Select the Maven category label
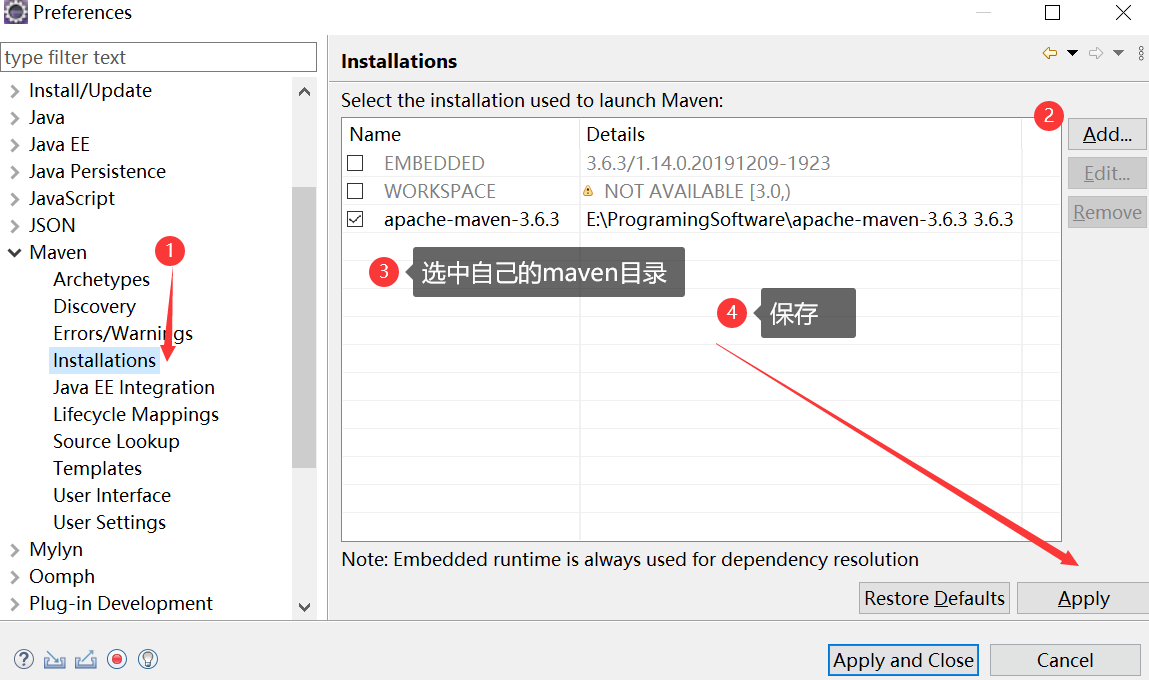 pos(58,253)
